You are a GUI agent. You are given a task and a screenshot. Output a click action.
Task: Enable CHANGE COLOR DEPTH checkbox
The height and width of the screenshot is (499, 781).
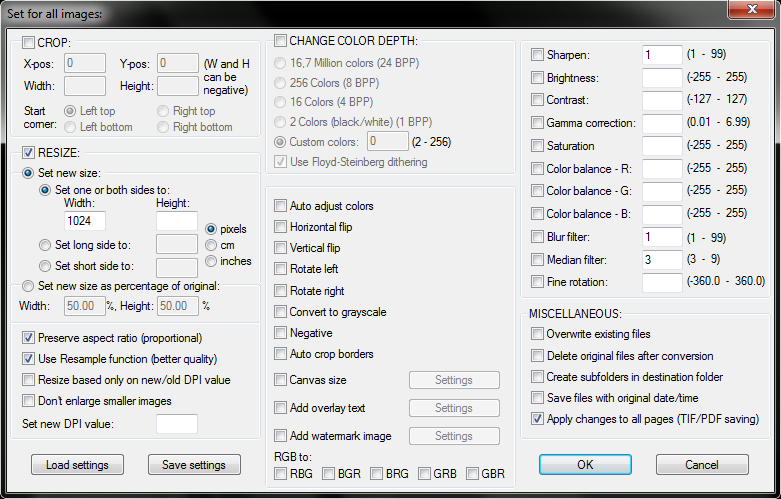point(280,41)
